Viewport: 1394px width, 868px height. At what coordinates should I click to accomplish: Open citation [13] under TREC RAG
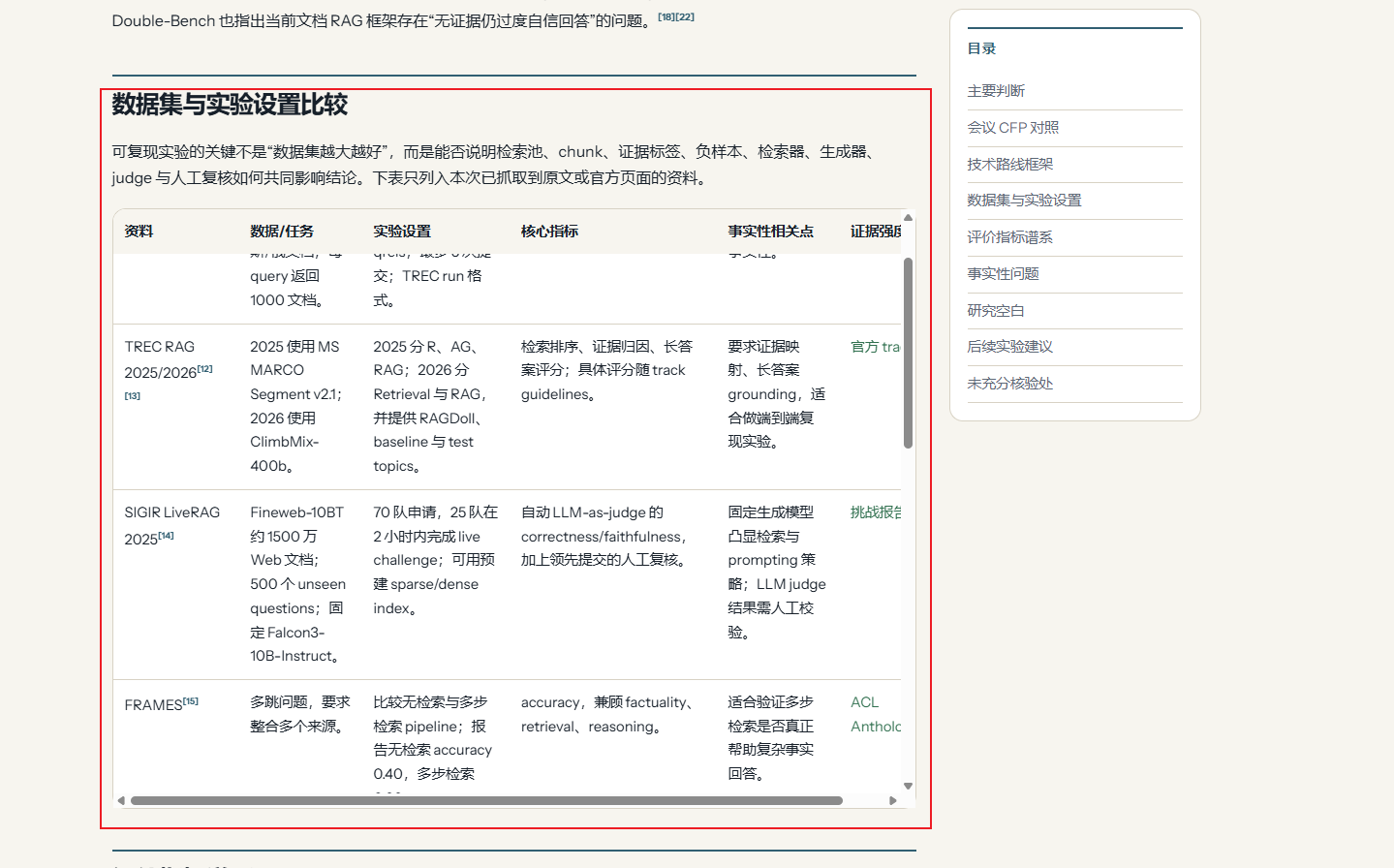tap(133, 395)
